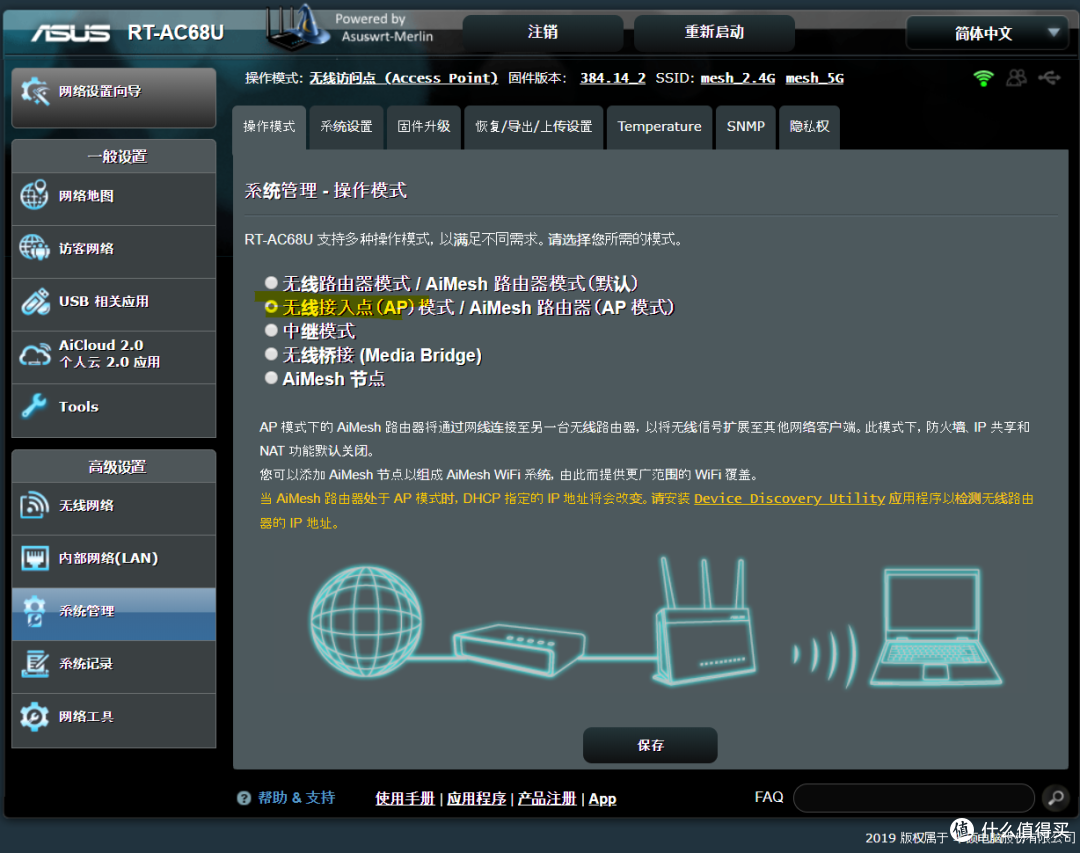This screenshot has height=853, width=1080.
Task: Click the 系统管理 gear icon
Action: (x=34, y=611)
